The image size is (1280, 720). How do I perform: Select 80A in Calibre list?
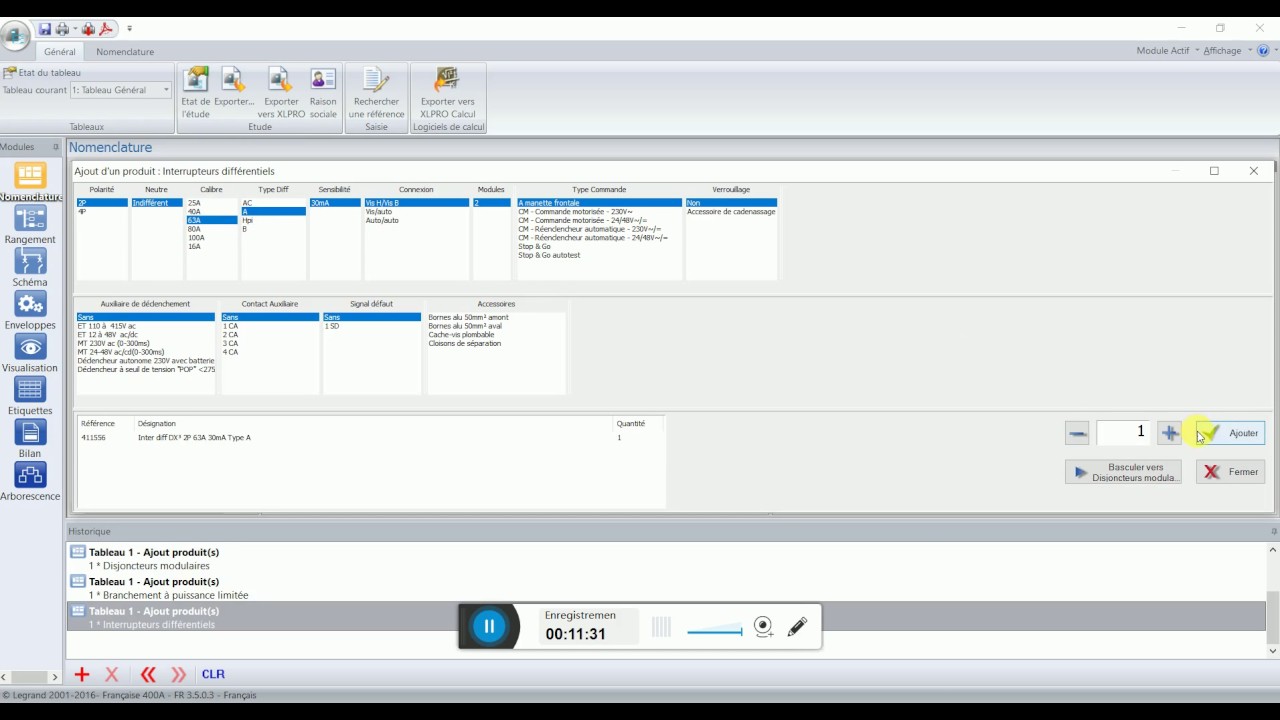tap(211, 229)
